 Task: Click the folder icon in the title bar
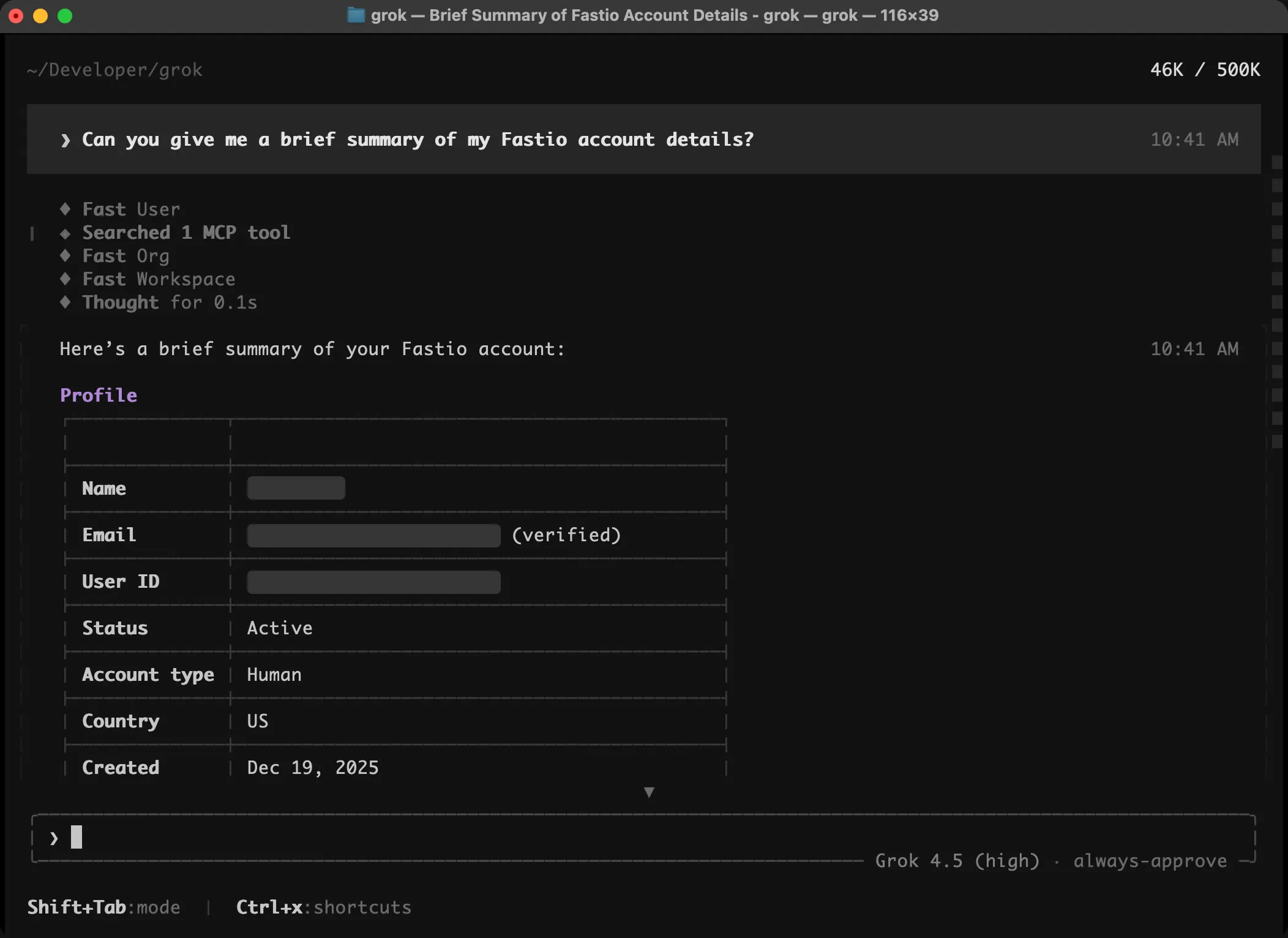356,15
